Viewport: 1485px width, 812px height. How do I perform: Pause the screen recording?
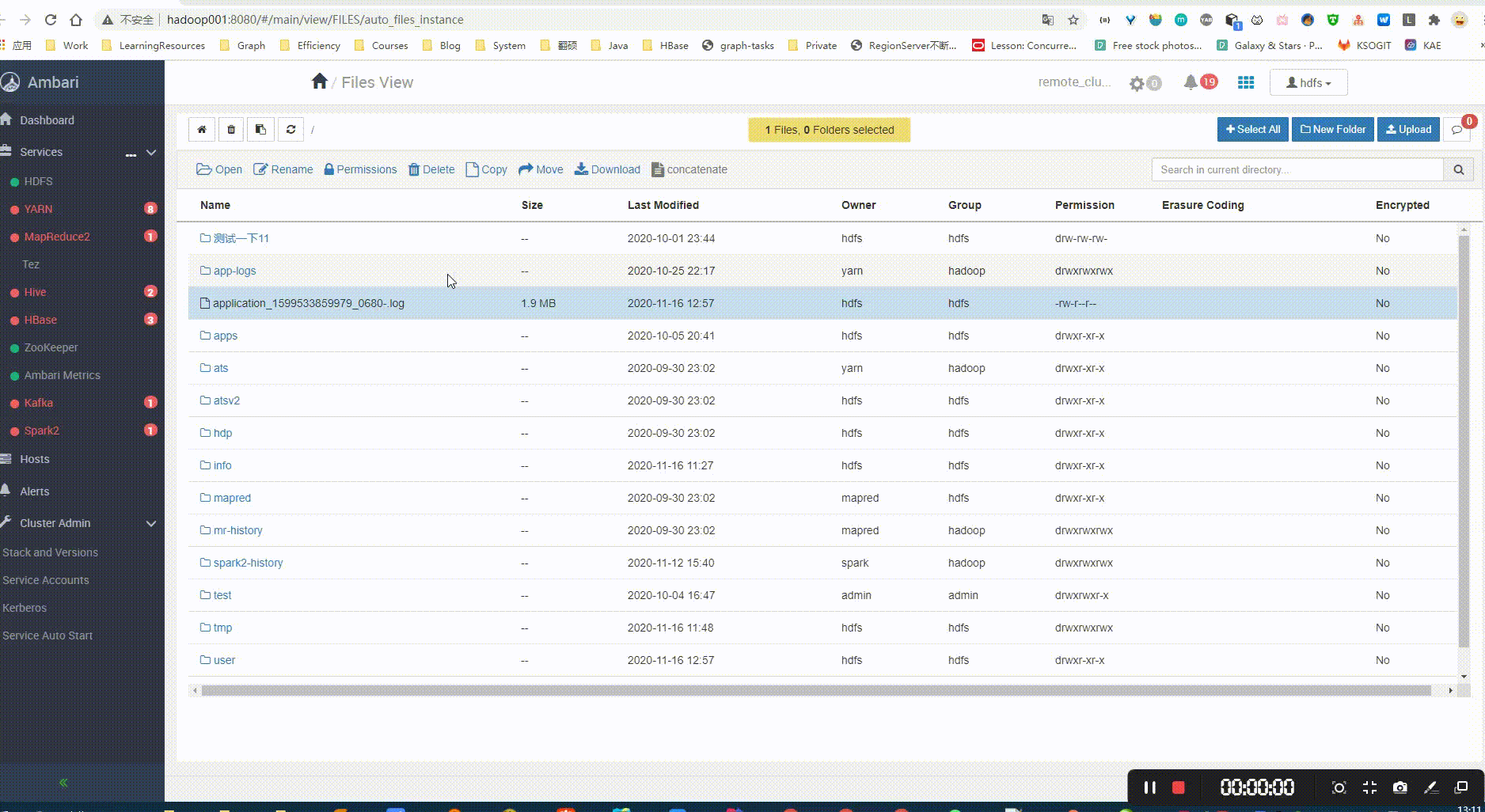click(x=1150, y=787)
